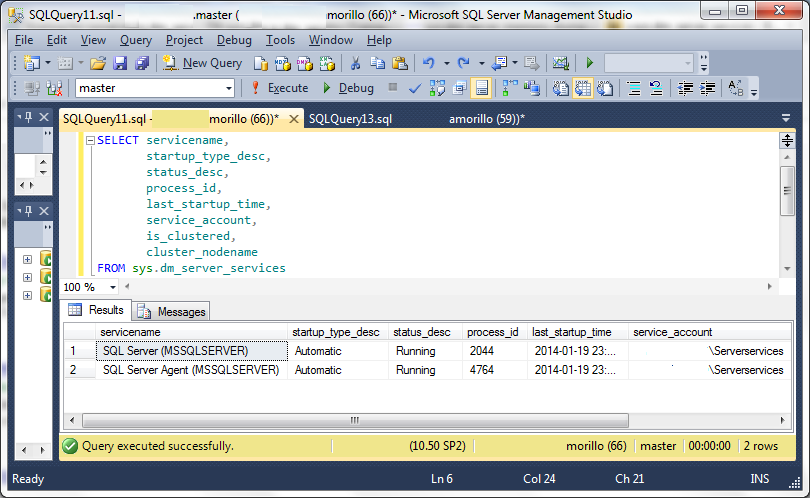
Task: Click the results grid horizontal scrollbar thumb
Action: (x=355, y=421)
